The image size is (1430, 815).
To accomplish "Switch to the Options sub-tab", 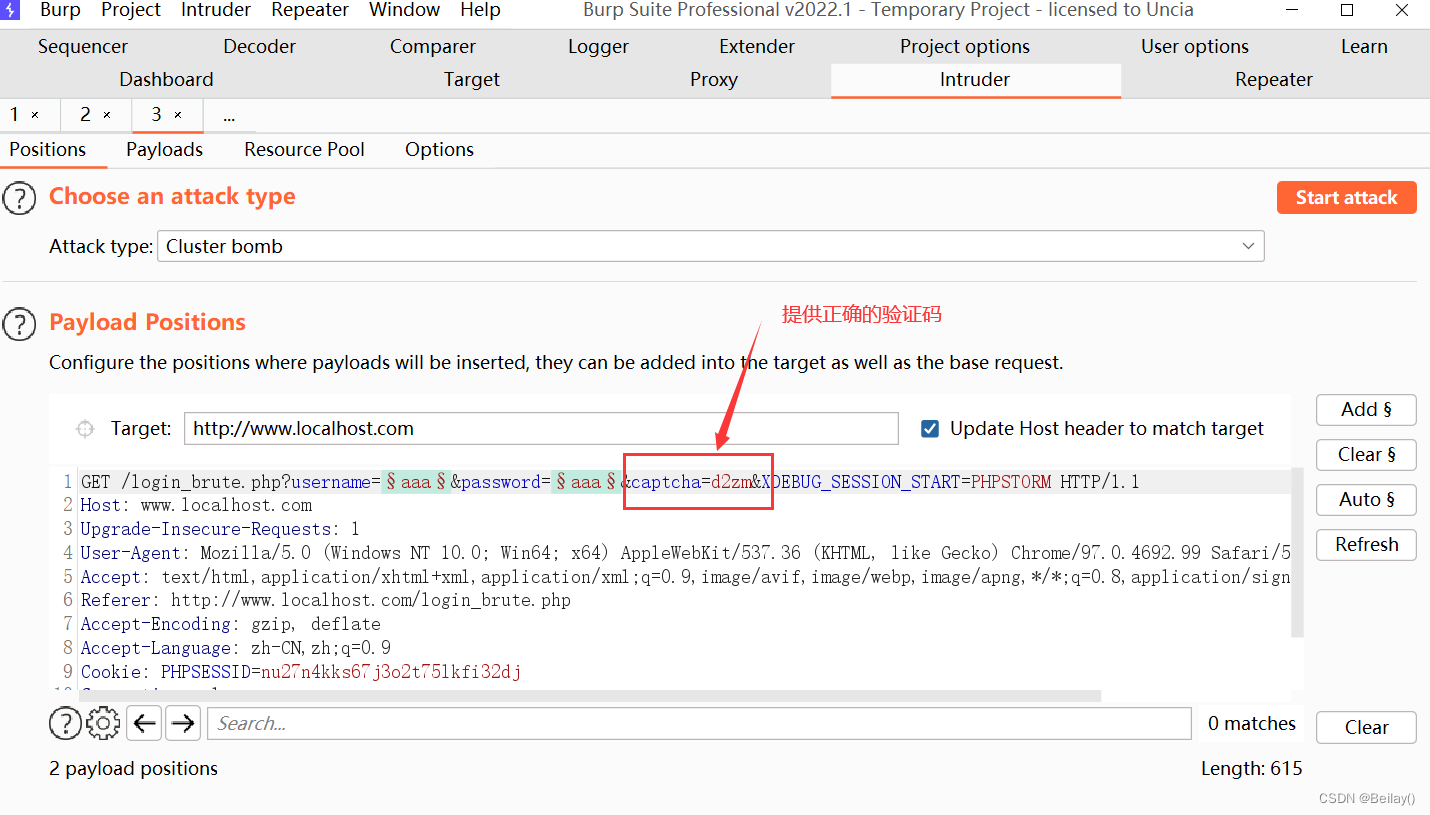I will (x=439, y=150).
